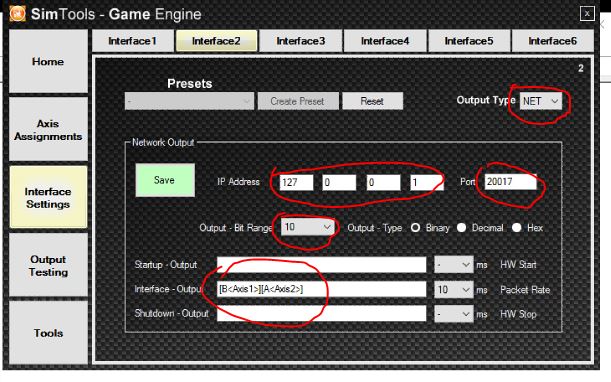Select Interface Settings in sidebar
The image size is (611, 382).
pyautogui.click(x=48, y=197)
